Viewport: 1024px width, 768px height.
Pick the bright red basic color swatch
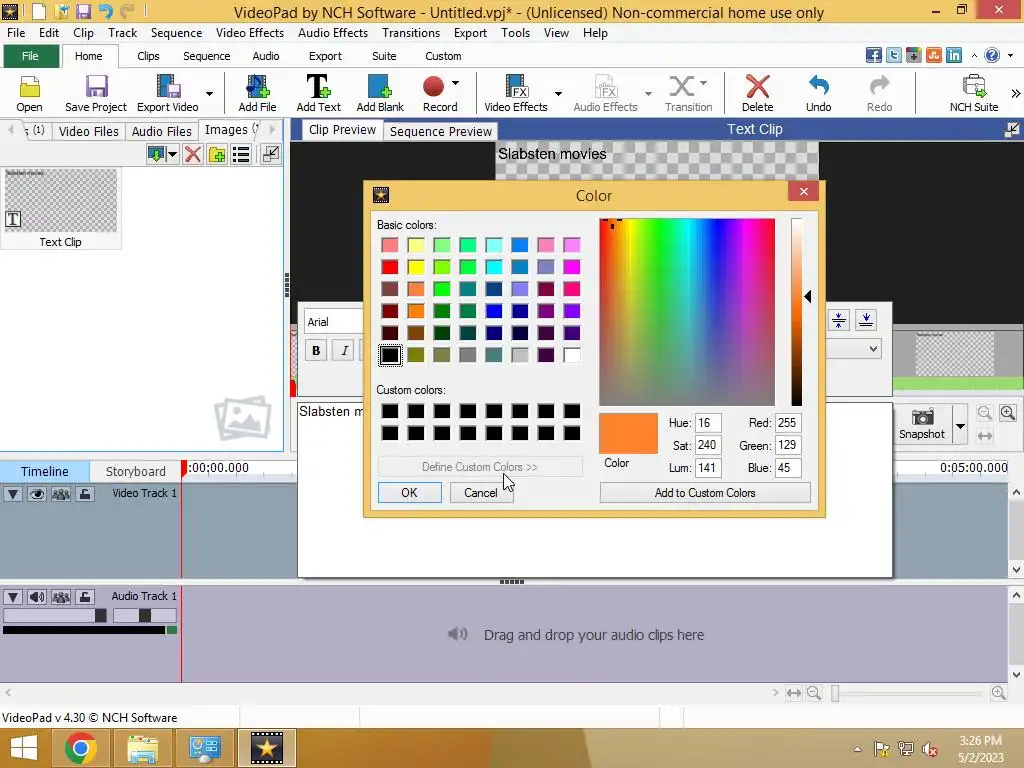point(390,267)
